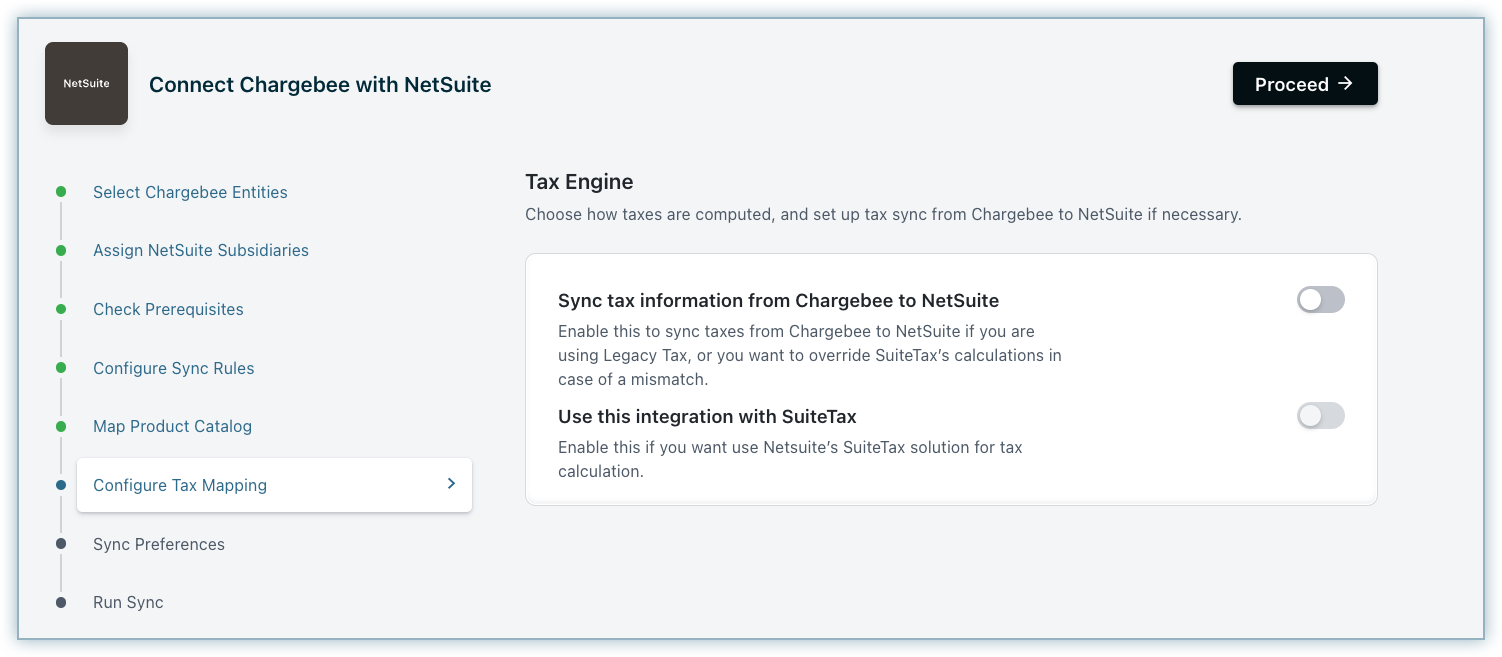Click the gray dot beside Sync Preferences
The height and width of the screenshot is (657, 1502).
pyautogui.click(x=61, y=544)
